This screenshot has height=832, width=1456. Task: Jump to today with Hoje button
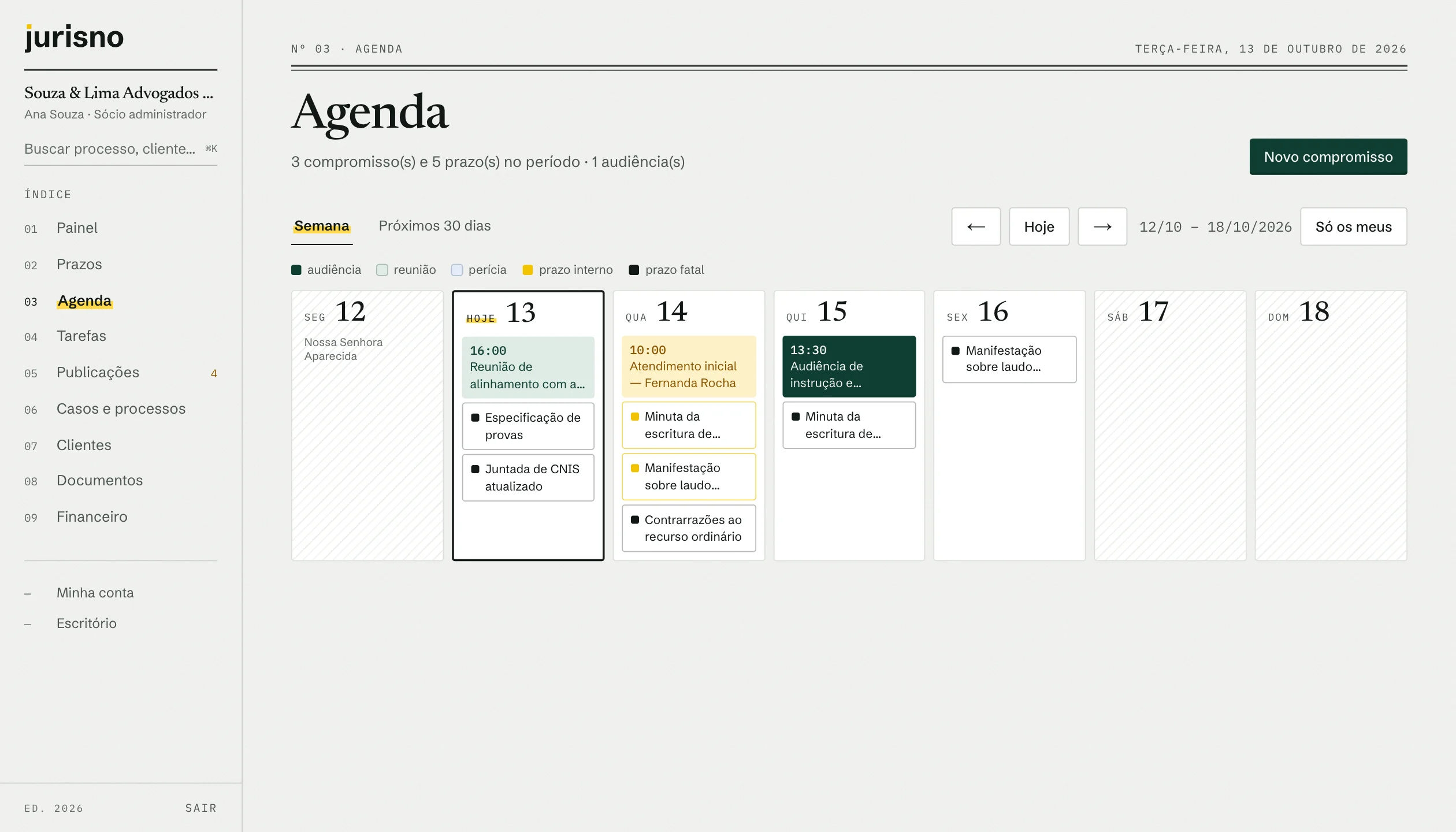[1039, 226]
